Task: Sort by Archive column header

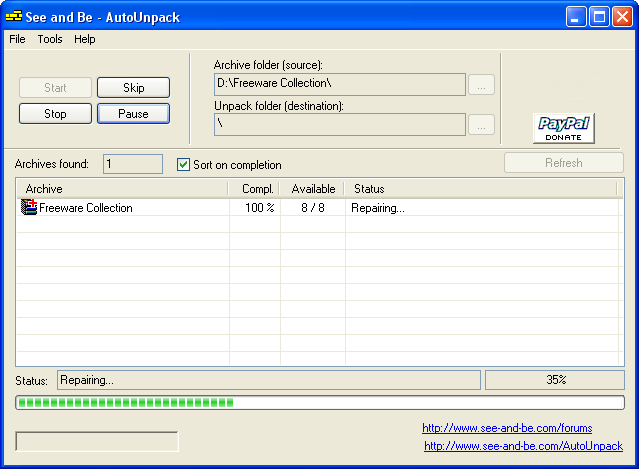Action: (122, 189)
